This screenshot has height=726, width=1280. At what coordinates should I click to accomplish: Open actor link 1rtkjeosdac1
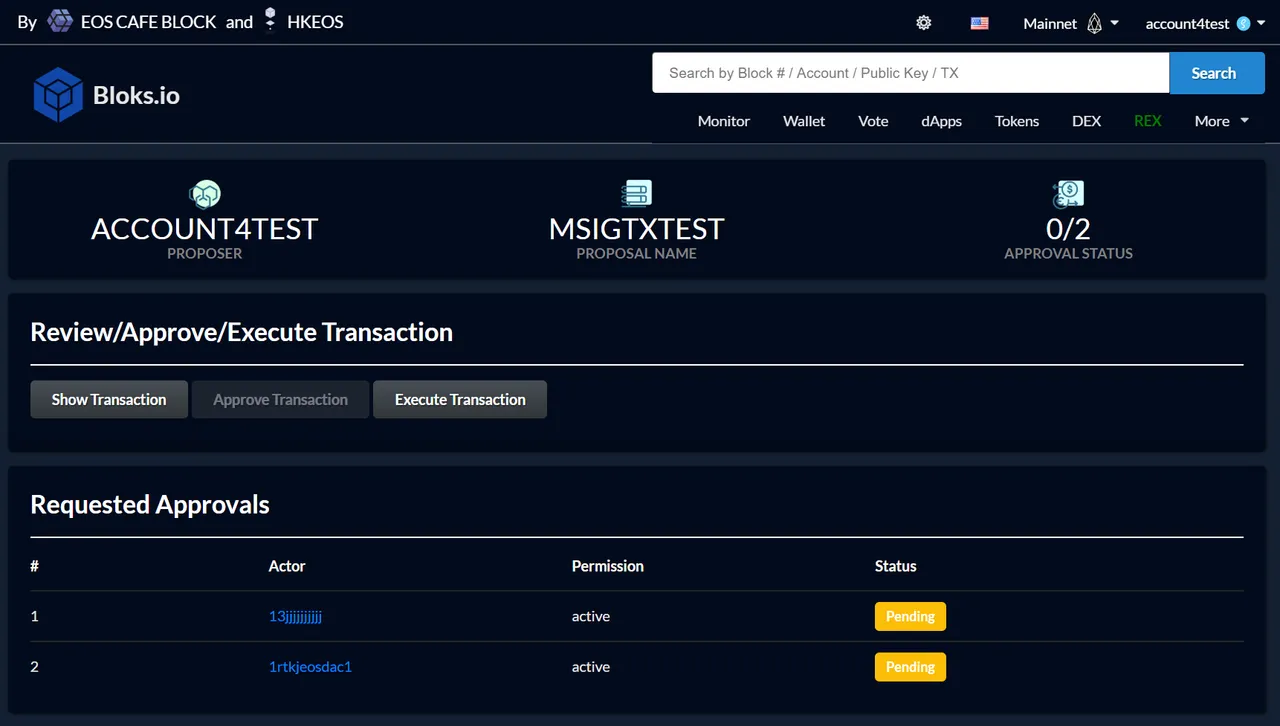[x=310, y=666]
